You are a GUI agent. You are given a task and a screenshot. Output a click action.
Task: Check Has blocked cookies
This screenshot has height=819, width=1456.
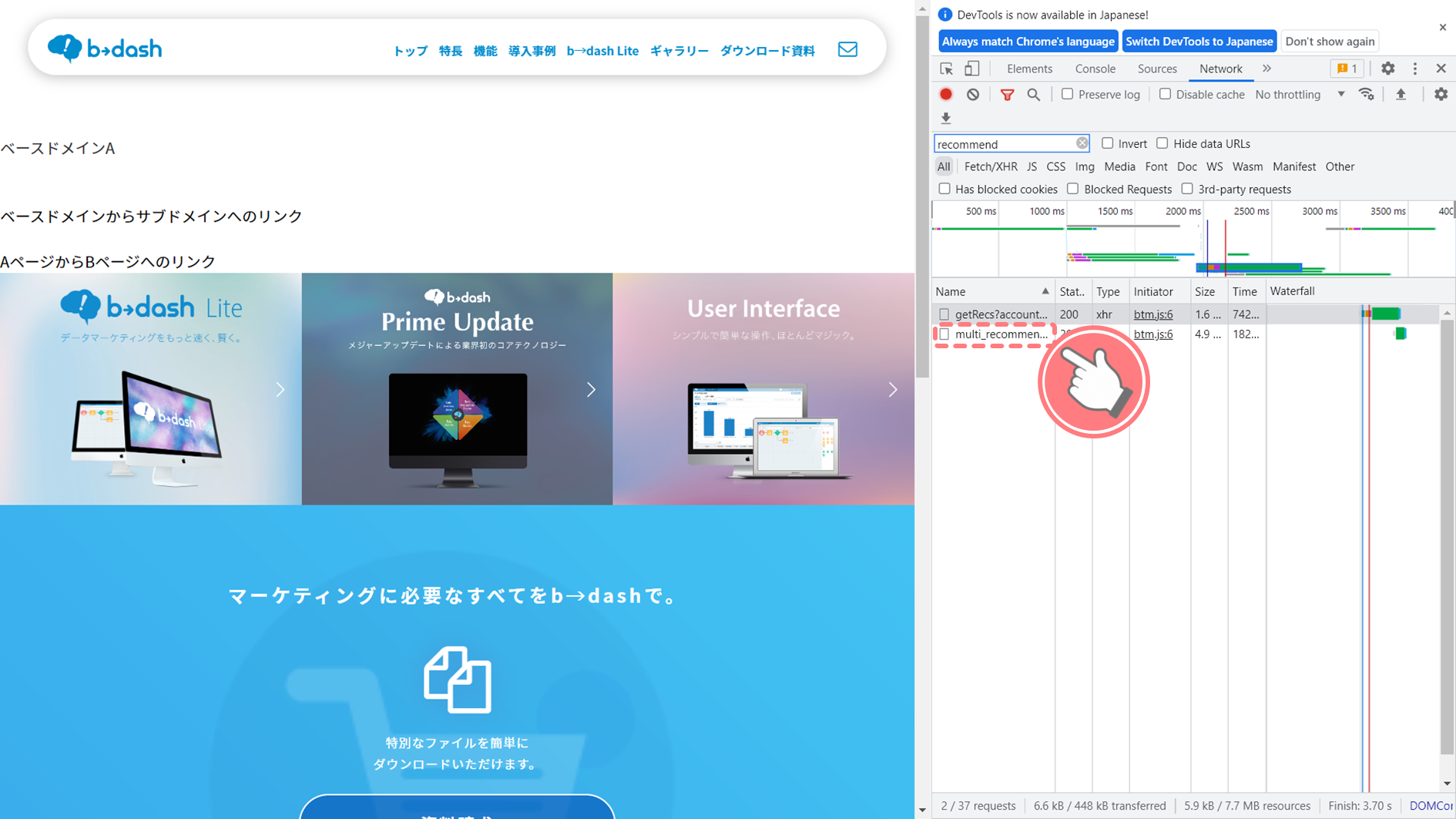pyautogui.click(x=944, y=189)
